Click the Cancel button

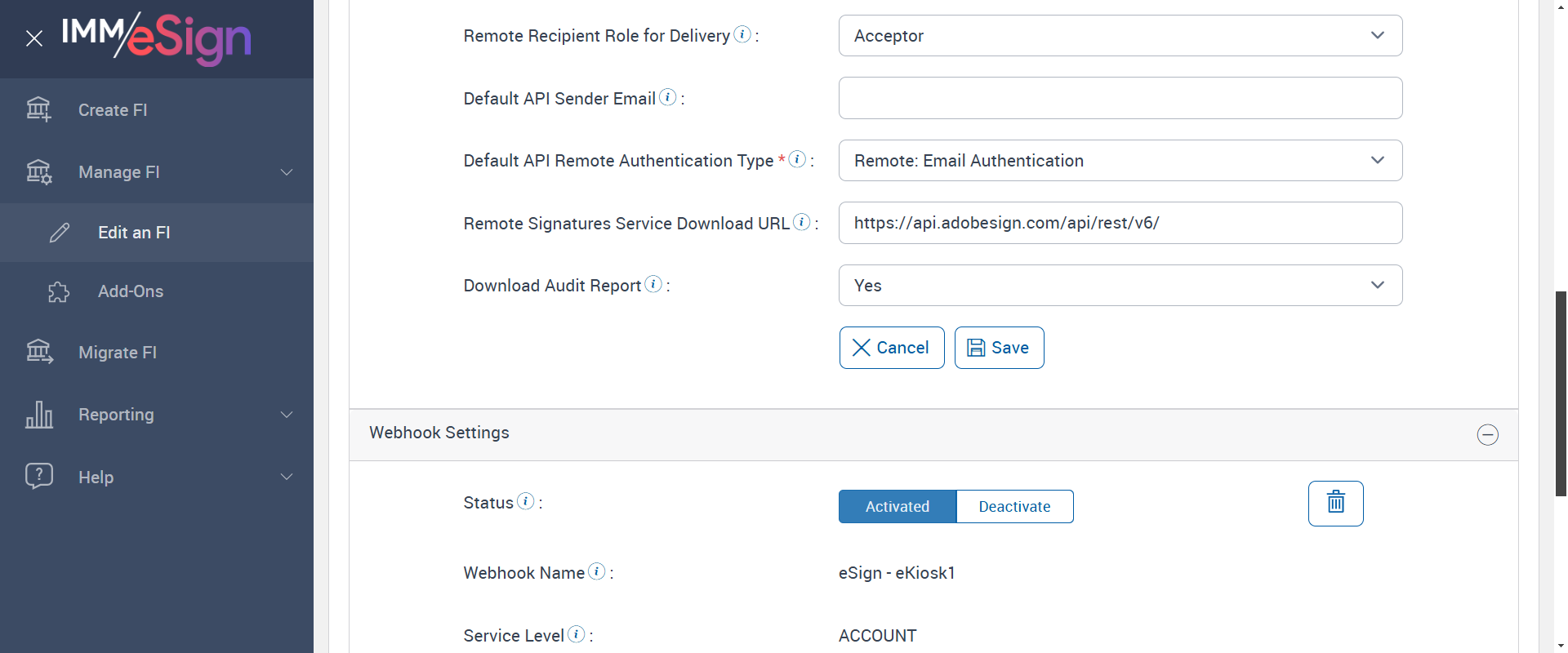891,348
